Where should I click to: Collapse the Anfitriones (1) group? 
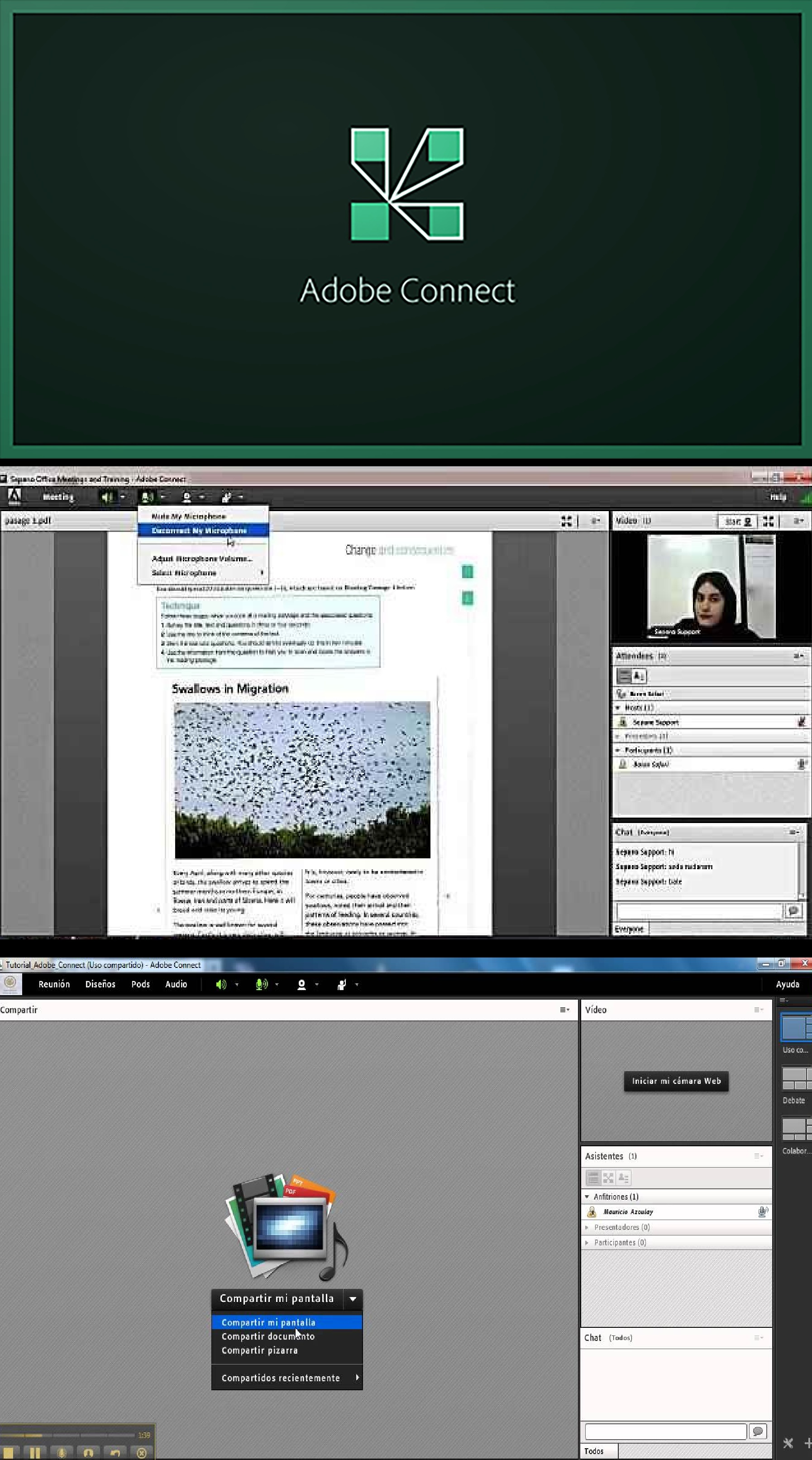587,1197
